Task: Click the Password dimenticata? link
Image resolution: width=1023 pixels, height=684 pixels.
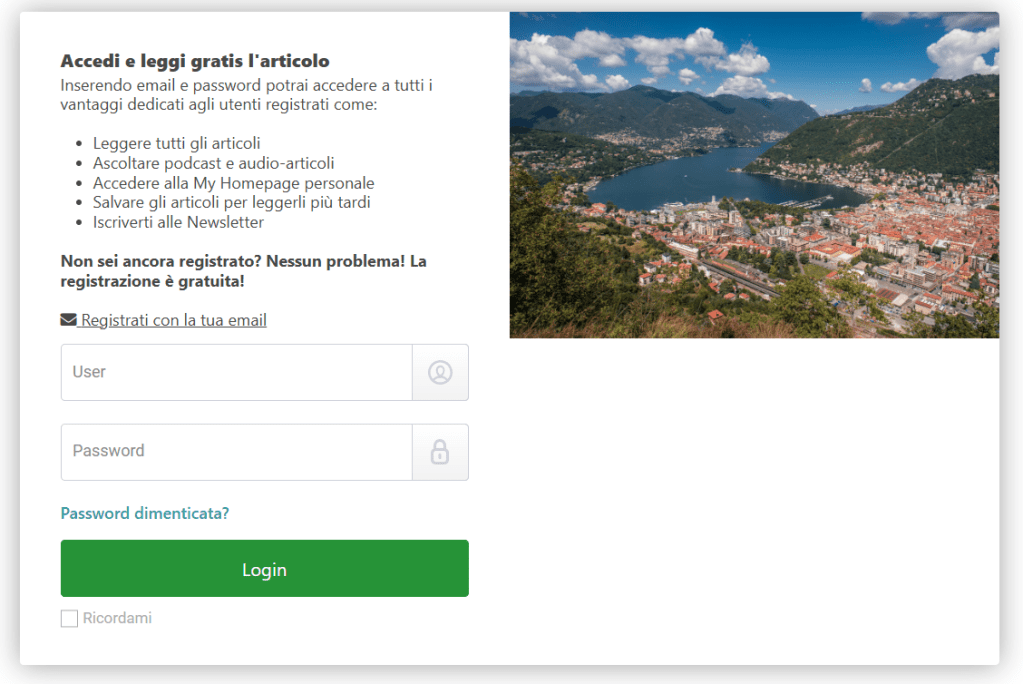Action: pyautogui.click(x=145, y=513)
